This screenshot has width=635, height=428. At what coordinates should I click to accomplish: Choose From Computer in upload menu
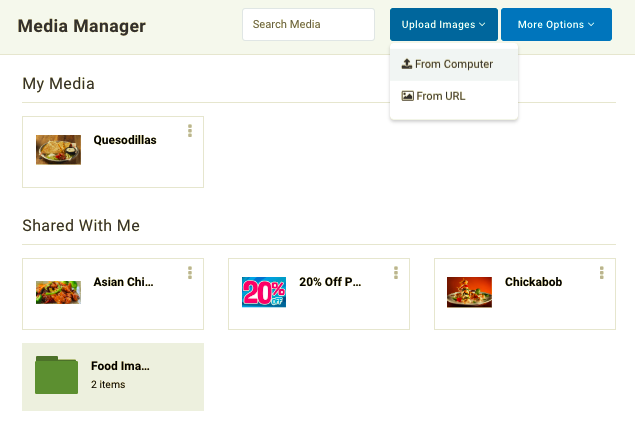point(454,64)
